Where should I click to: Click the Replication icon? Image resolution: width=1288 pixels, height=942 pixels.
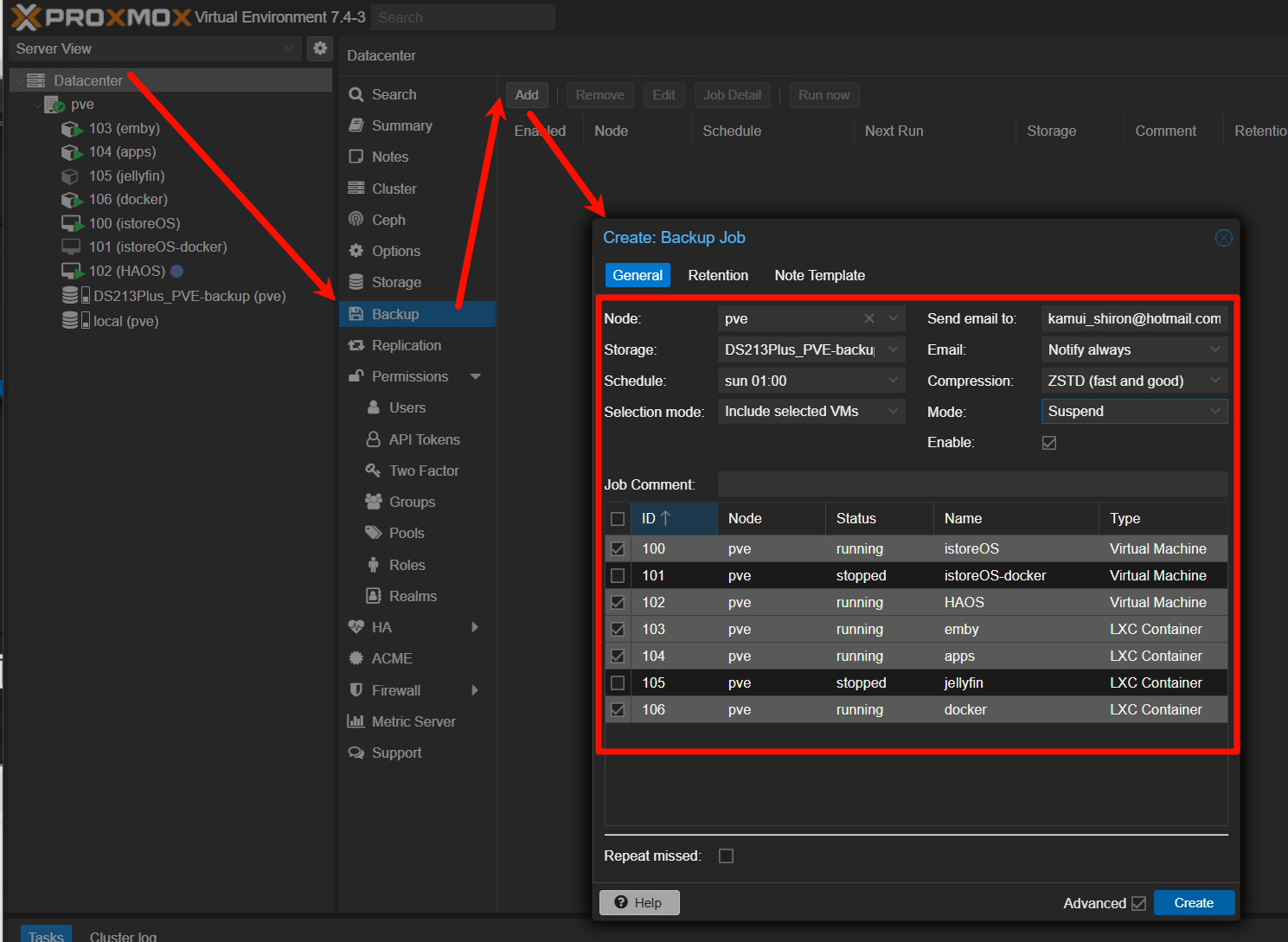356,345
